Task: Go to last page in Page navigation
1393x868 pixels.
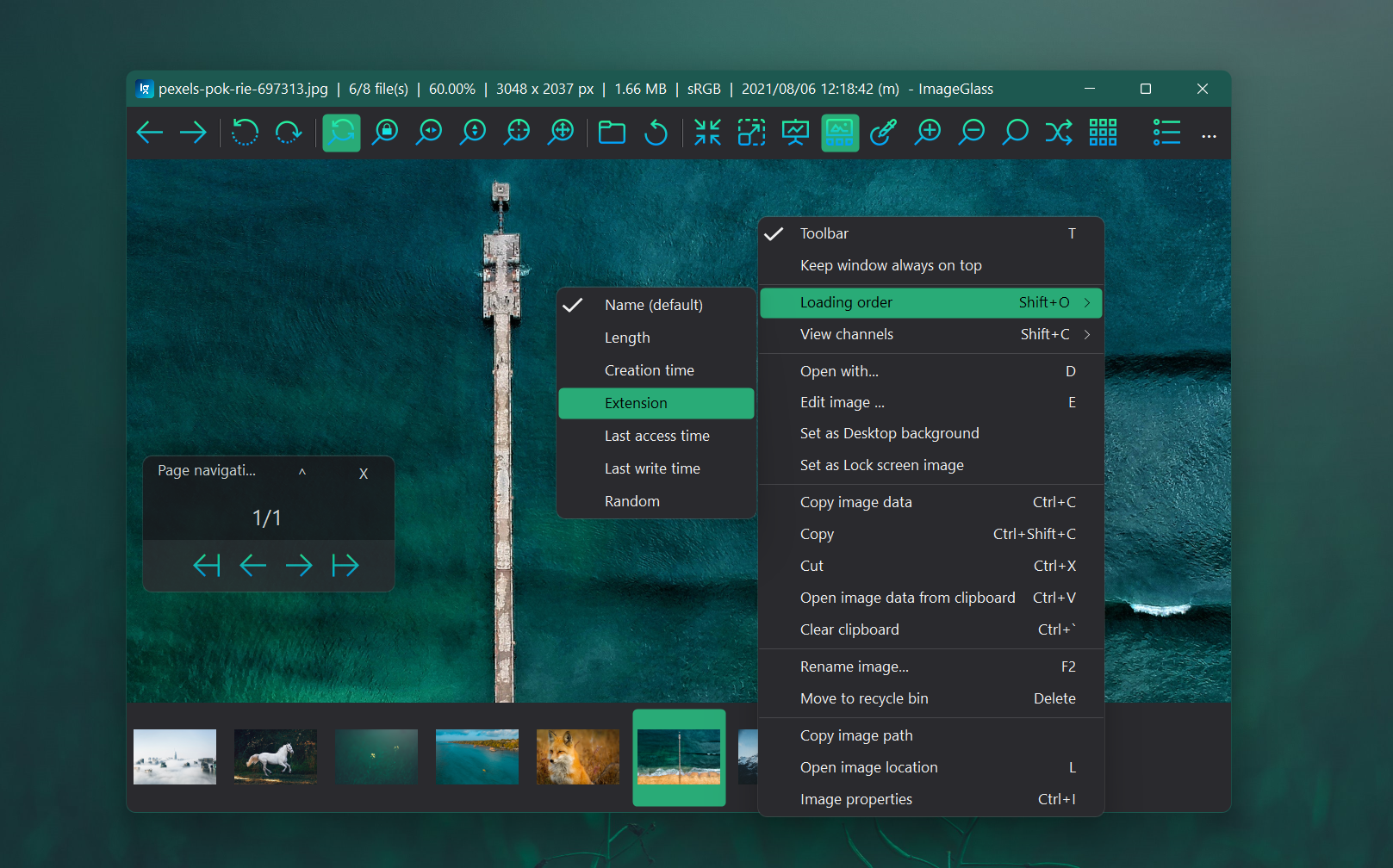Action: click(x=345, y=565)
